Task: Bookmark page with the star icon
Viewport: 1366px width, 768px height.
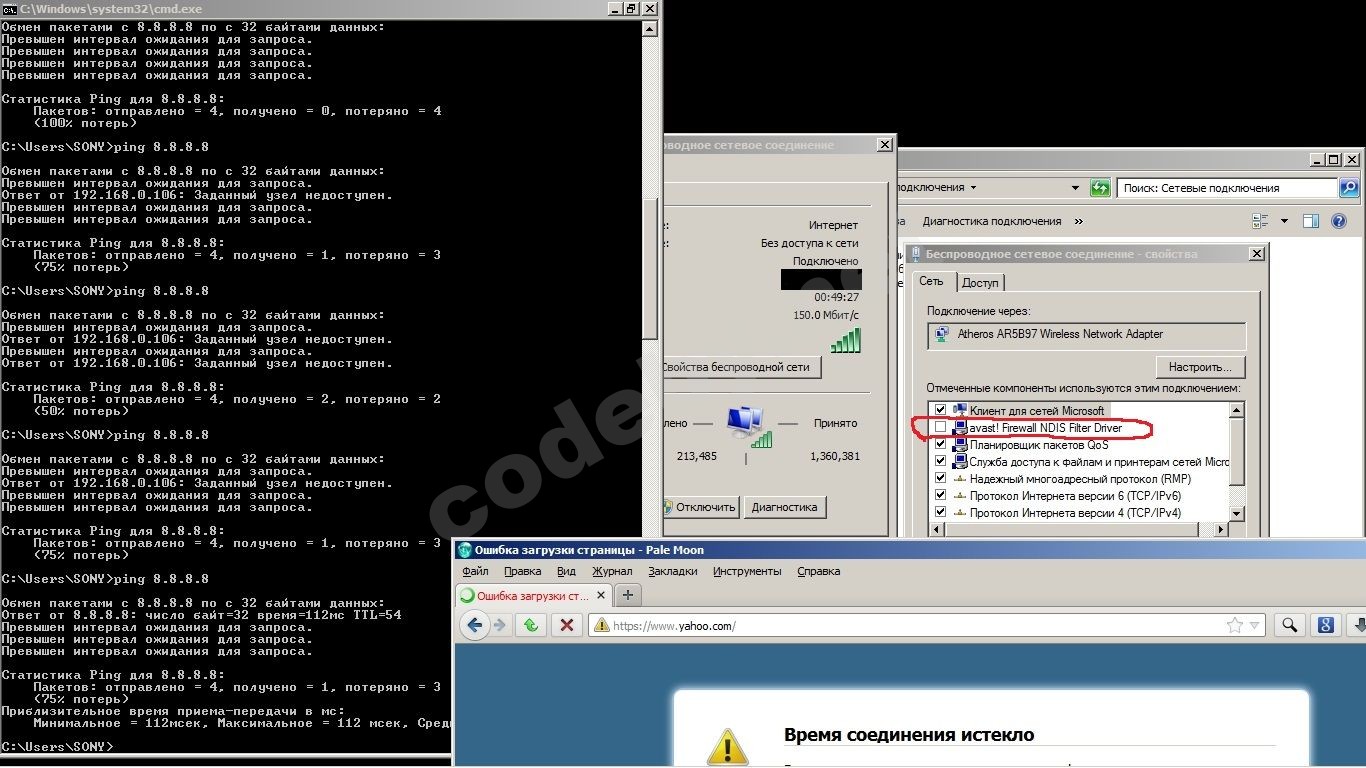Action: point(1235,625)
